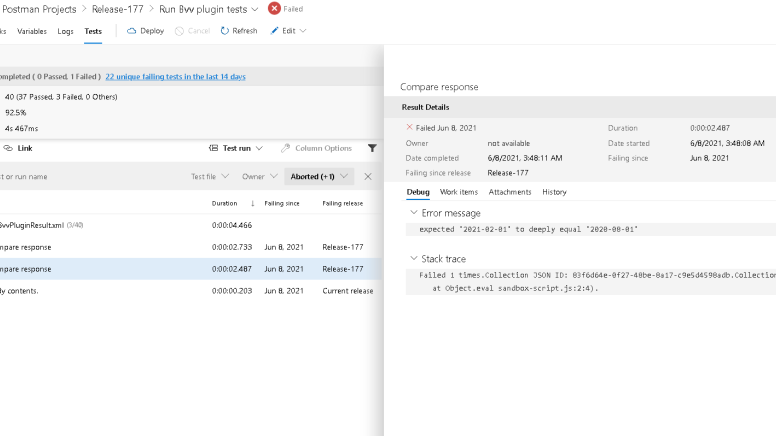Click the 92.5% pass percentage value
Image resolution: width=776 pixels, height=436 pixels.
coord(15,113)
